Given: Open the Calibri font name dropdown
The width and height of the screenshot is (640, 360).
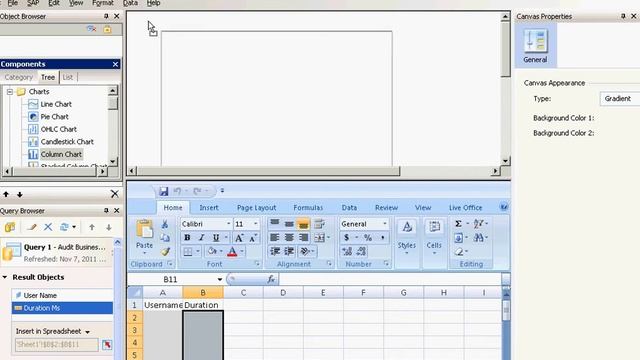Looking at the screenshot, I should [228, 224].
